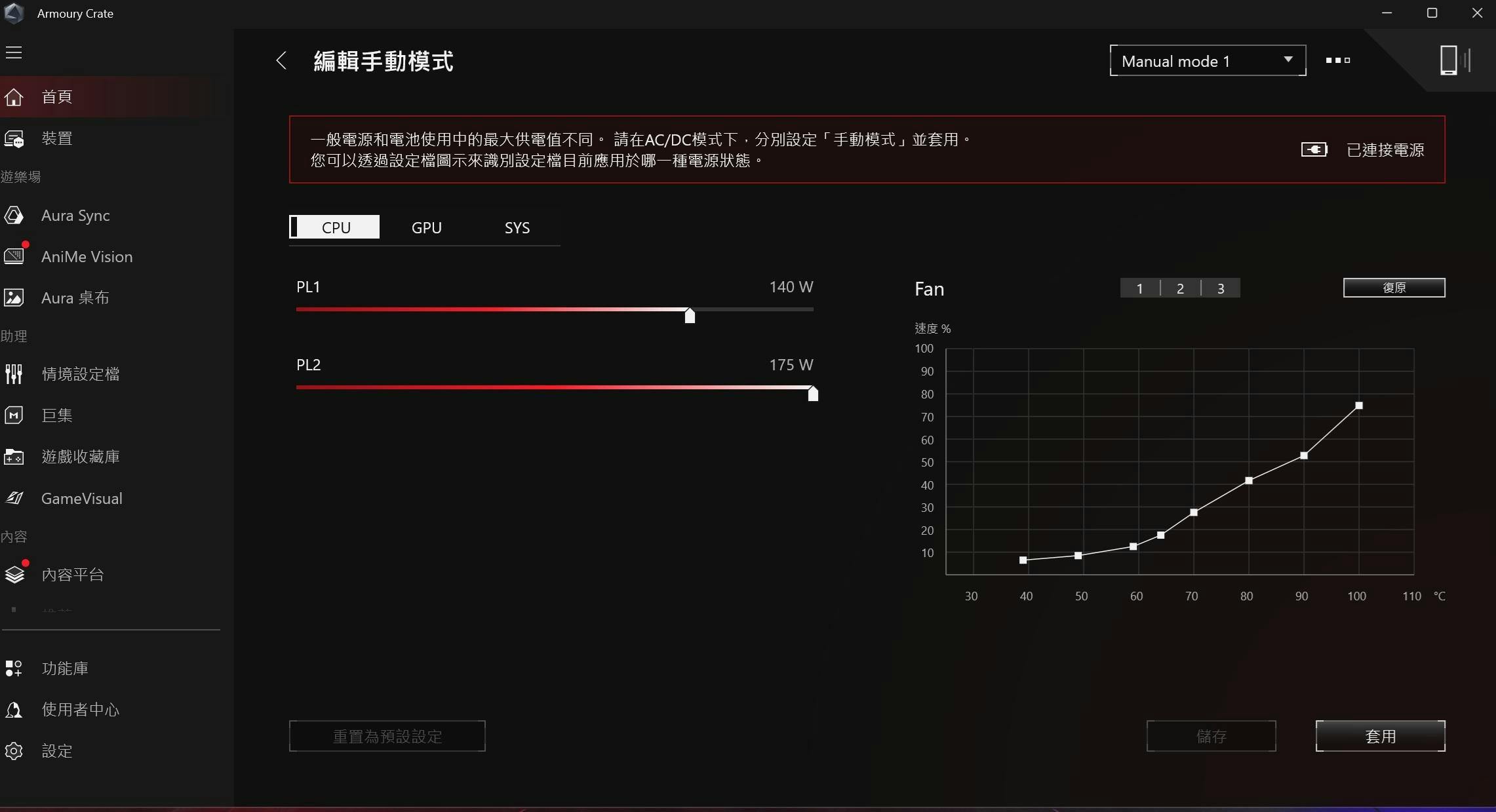The image size is (1496, 812).
Task: Click the device panel icon at top right
Action: (x=1455, y=60)
